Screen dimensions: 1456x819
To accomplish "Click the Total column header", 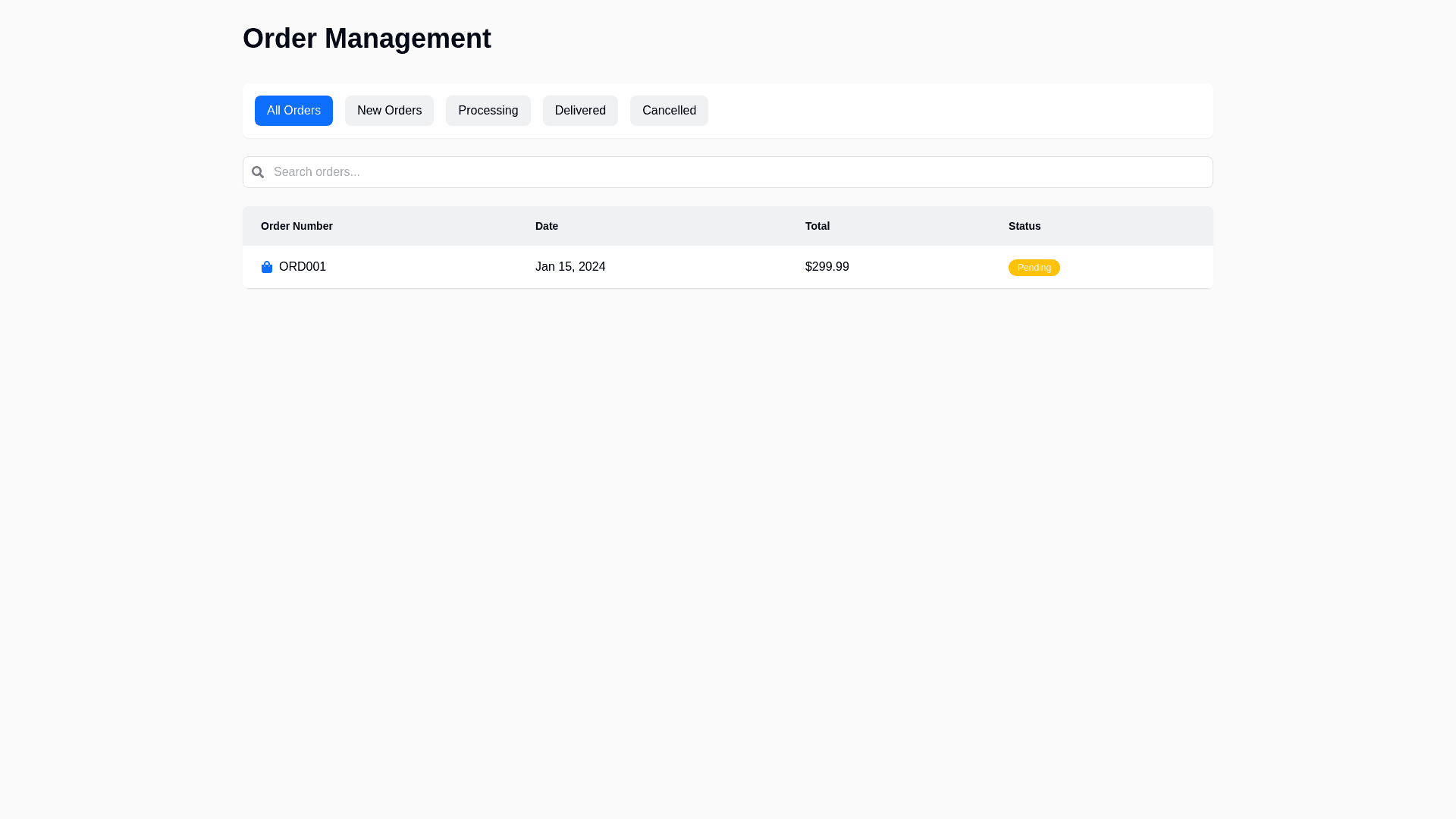I will coord(817,226).
